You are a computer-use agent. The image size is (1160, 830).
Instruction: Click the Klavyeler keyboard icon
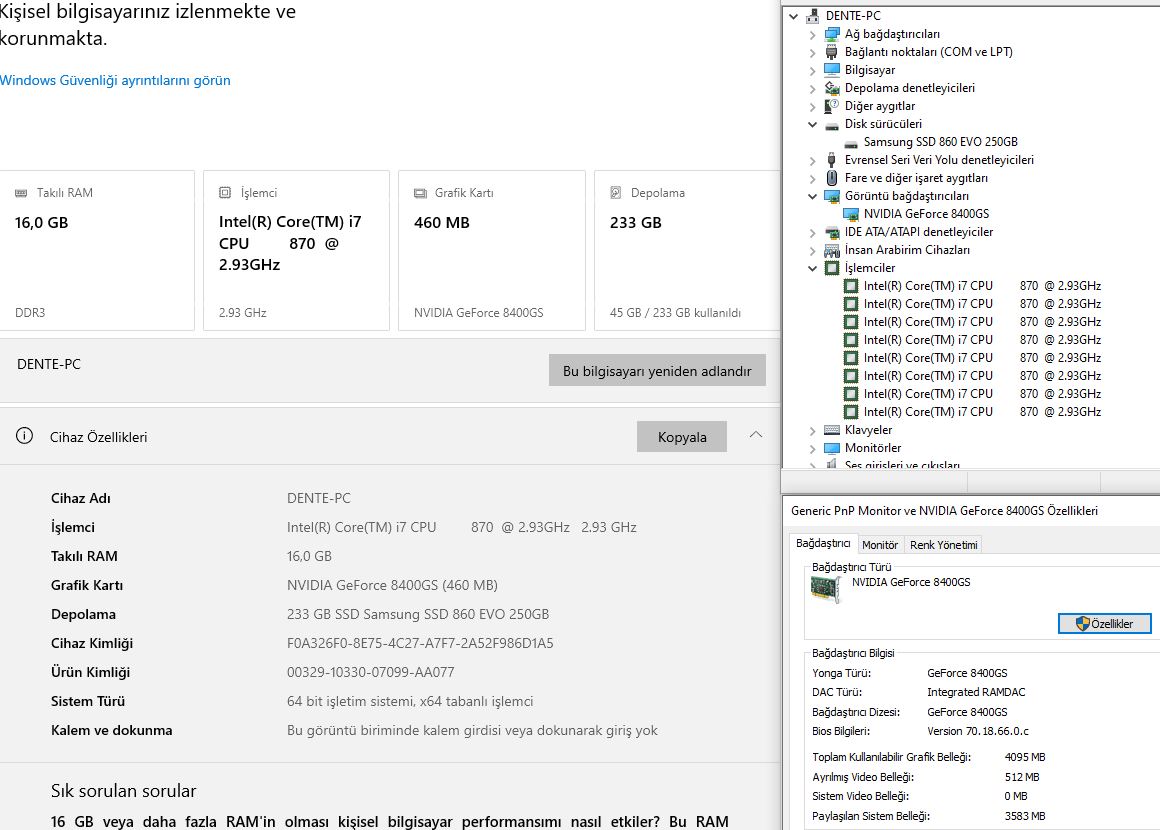tap(832, 430)
